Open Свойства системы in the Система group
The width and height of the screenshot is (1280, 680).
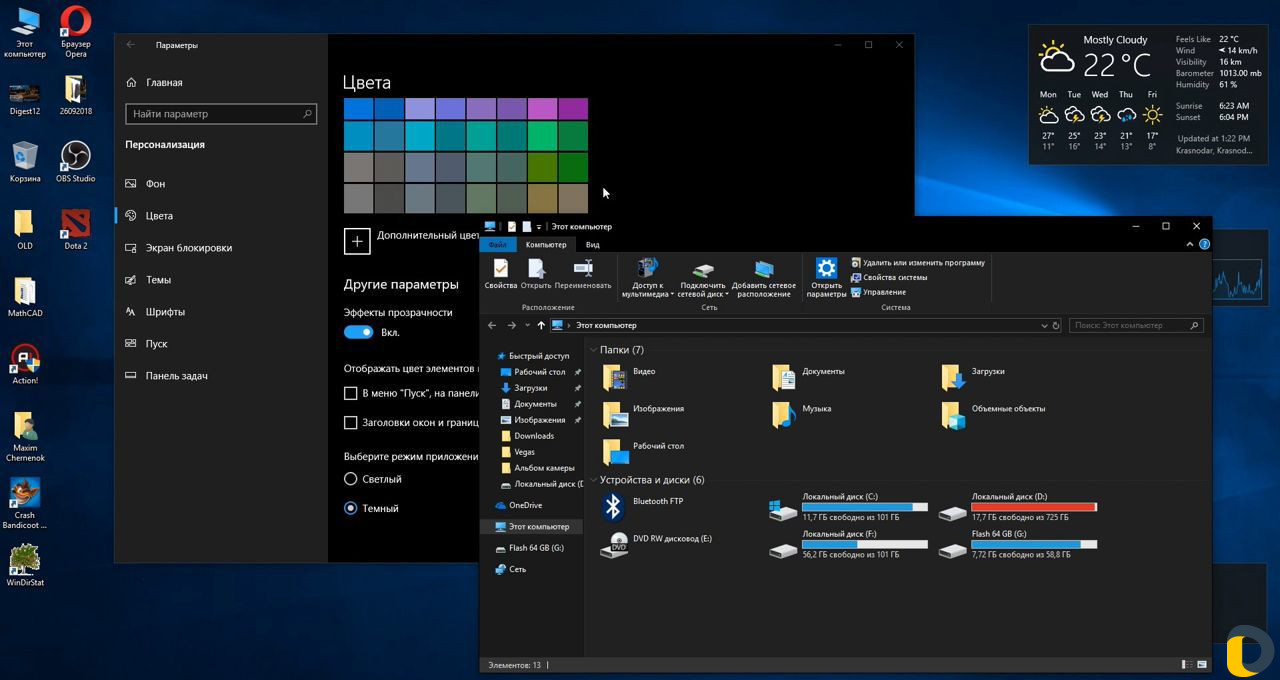895,277
